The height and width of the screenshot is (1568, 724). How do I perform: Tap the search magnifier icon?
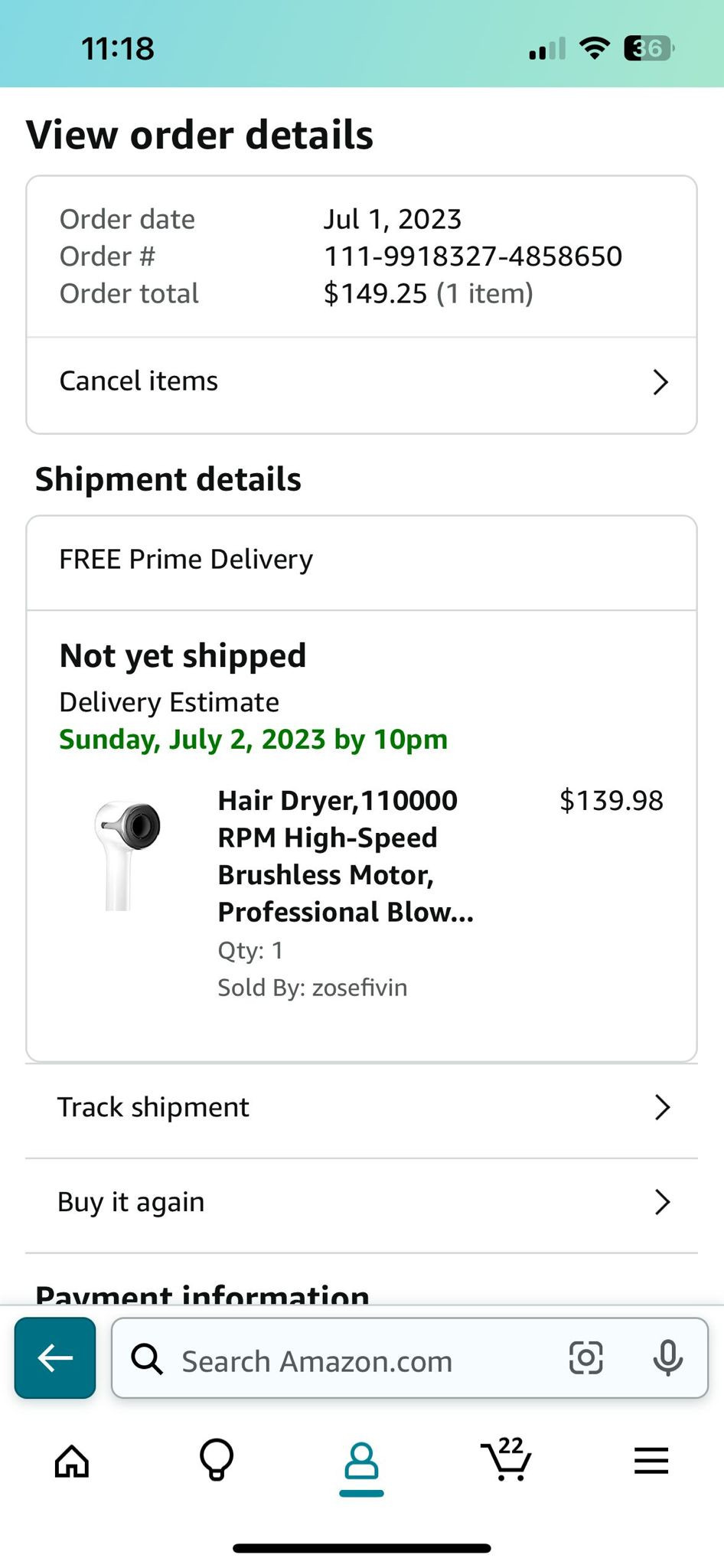147,1360
